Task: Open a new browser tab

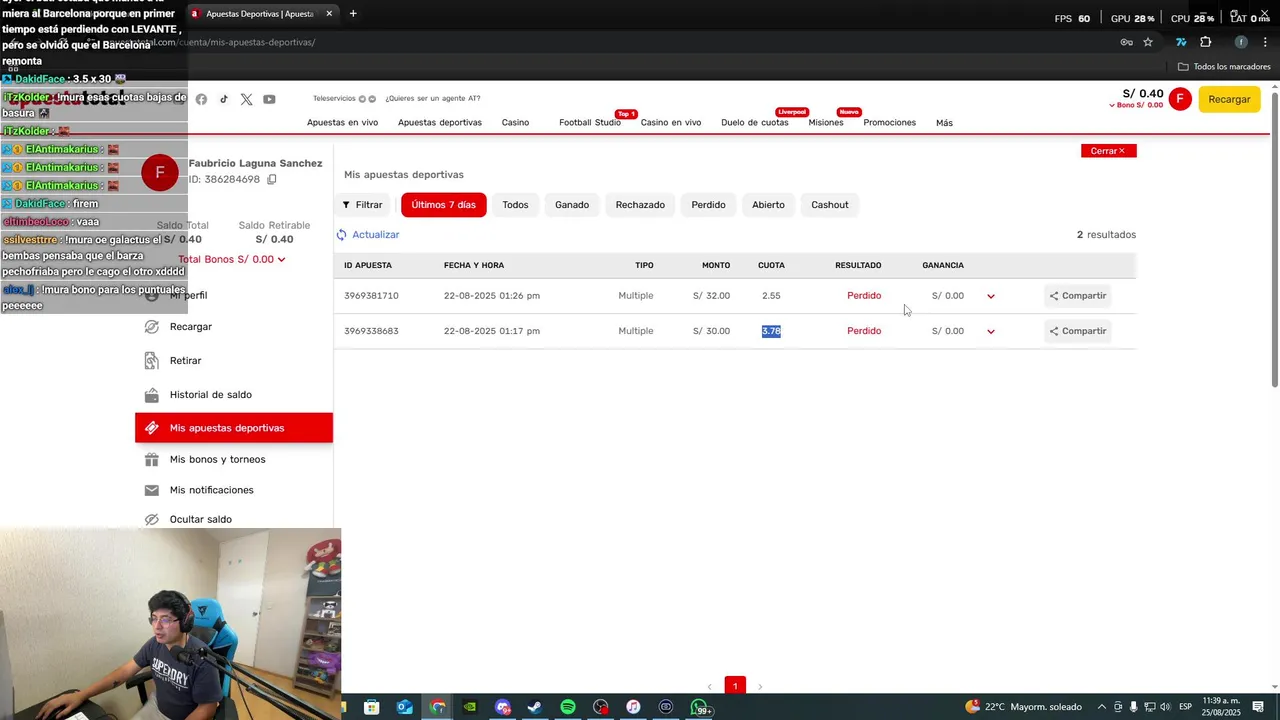Action: [x=353, y=14]
